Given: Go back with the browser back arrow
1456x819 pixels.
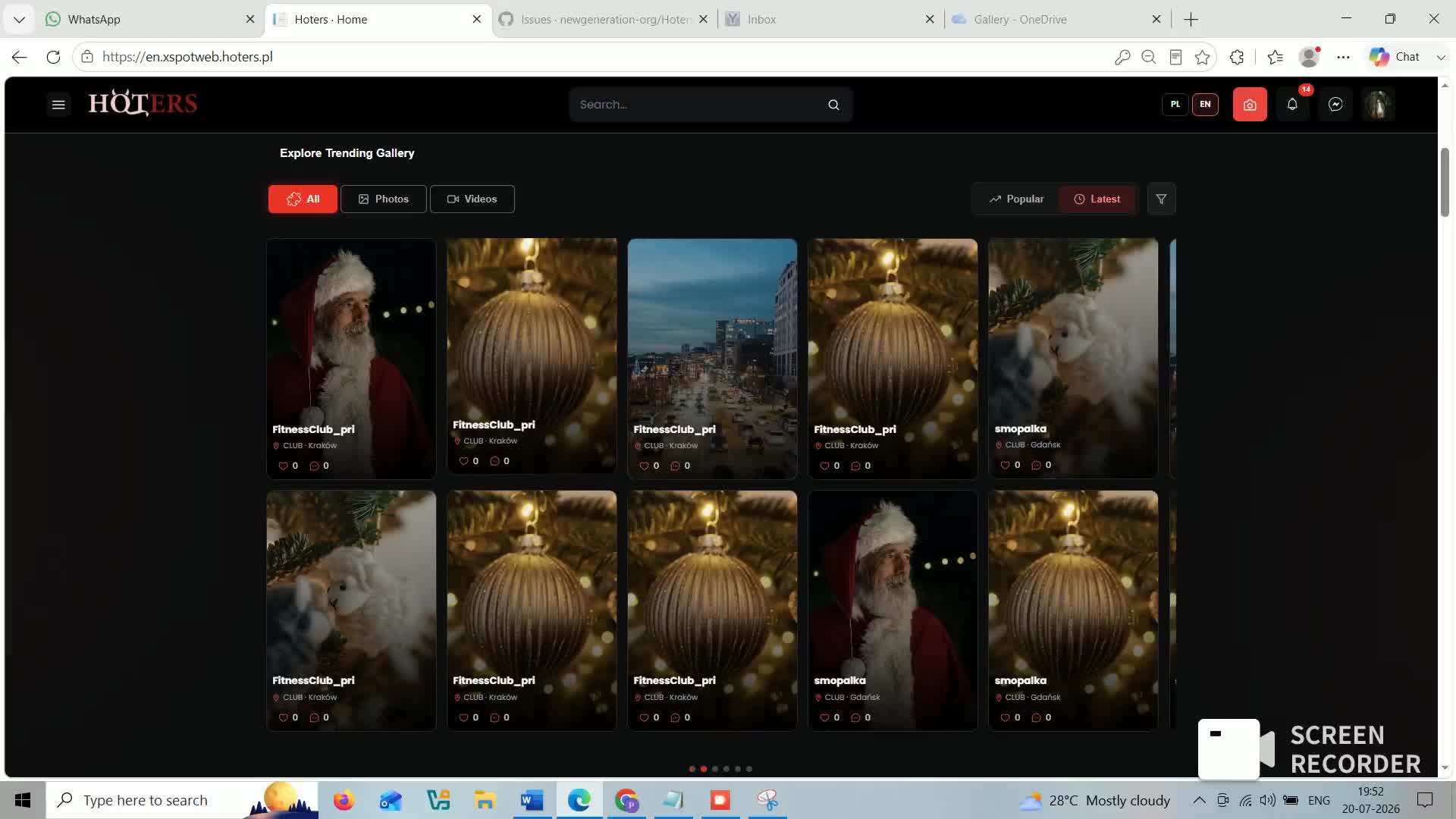Looking at the screenshot, I should click(19, 57).
